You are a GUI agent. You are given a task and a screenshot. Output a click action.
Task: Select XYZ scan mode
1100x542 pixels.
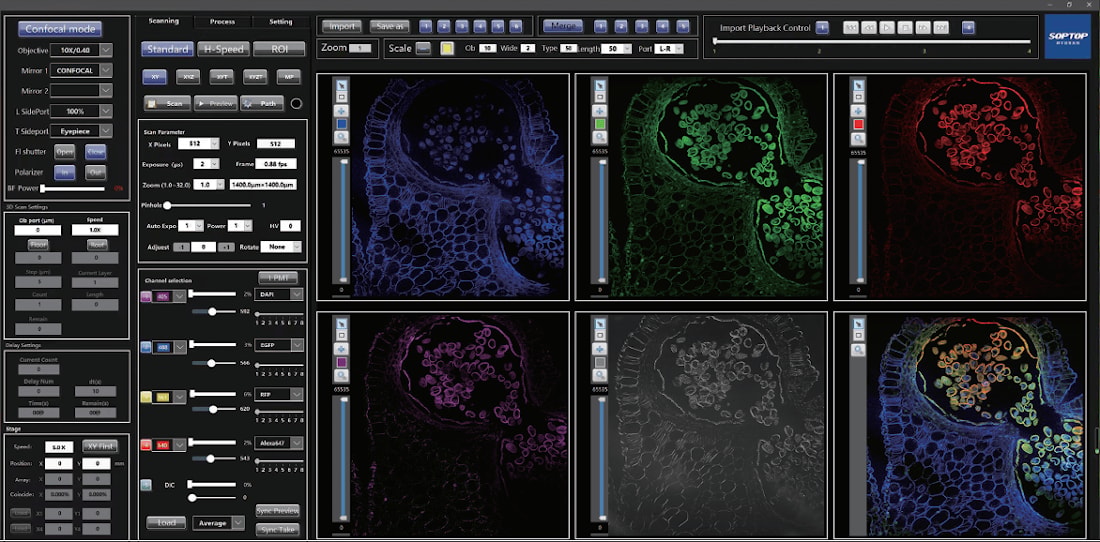(188, 77)
